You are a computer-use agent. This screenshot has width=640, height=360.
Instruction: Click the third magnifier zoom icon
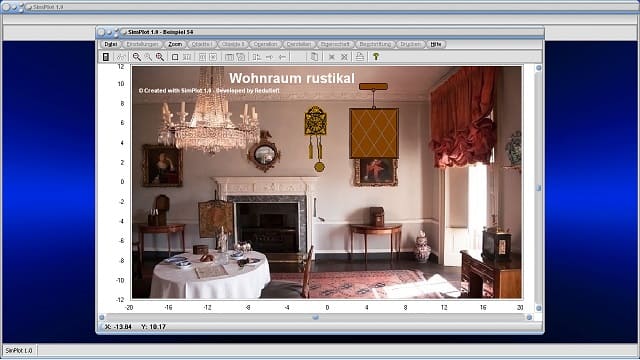pyautogui.click(x=160, y=57)
